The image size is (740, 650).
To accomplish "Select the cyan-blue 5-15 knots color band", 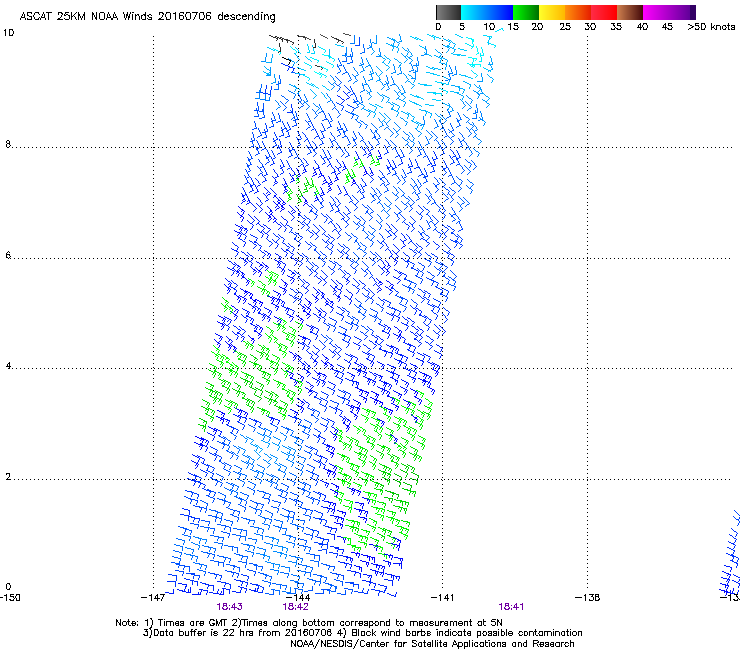I will (487, 12).
